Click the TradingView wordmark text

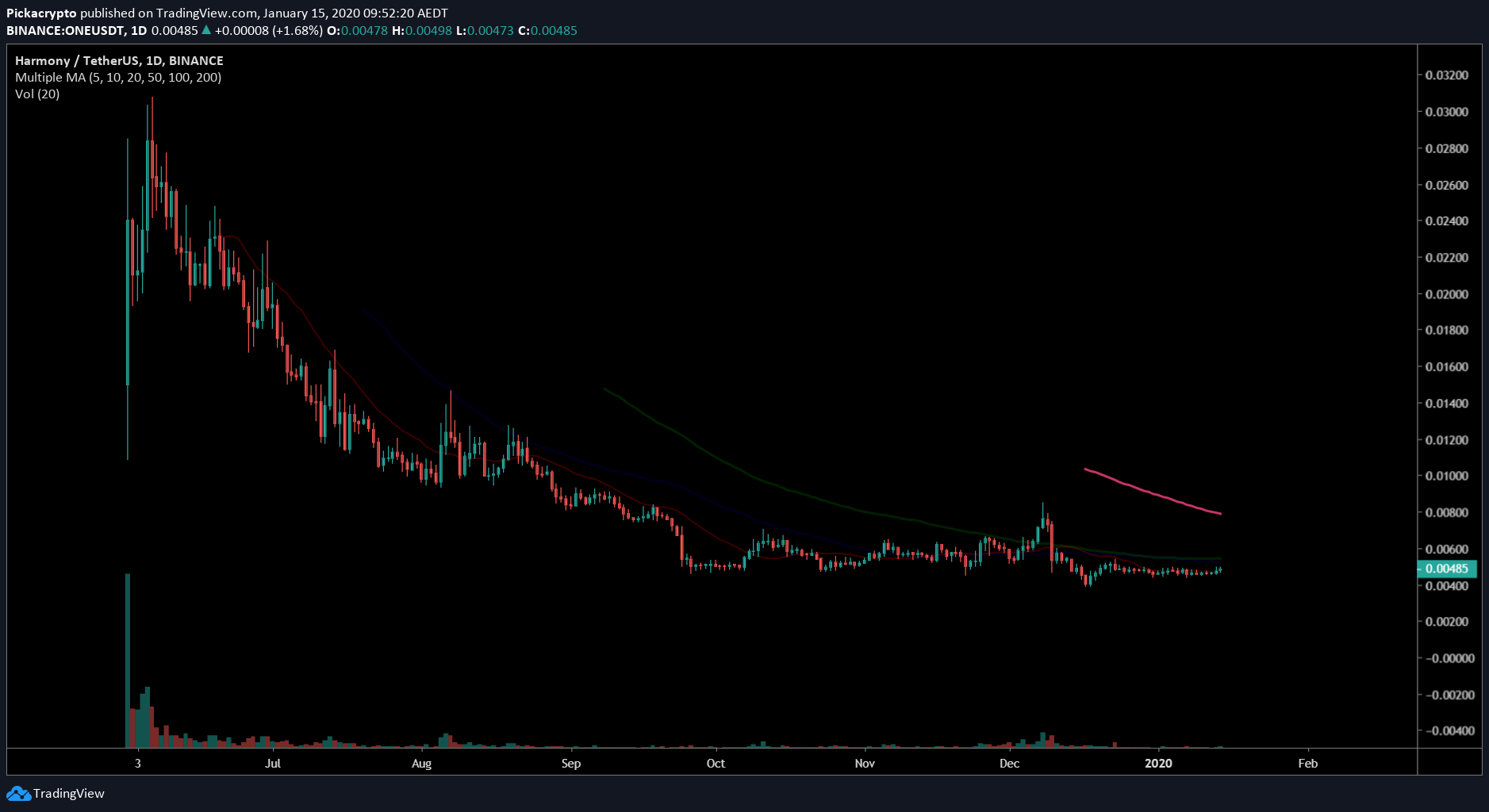[x=69, y=793]
